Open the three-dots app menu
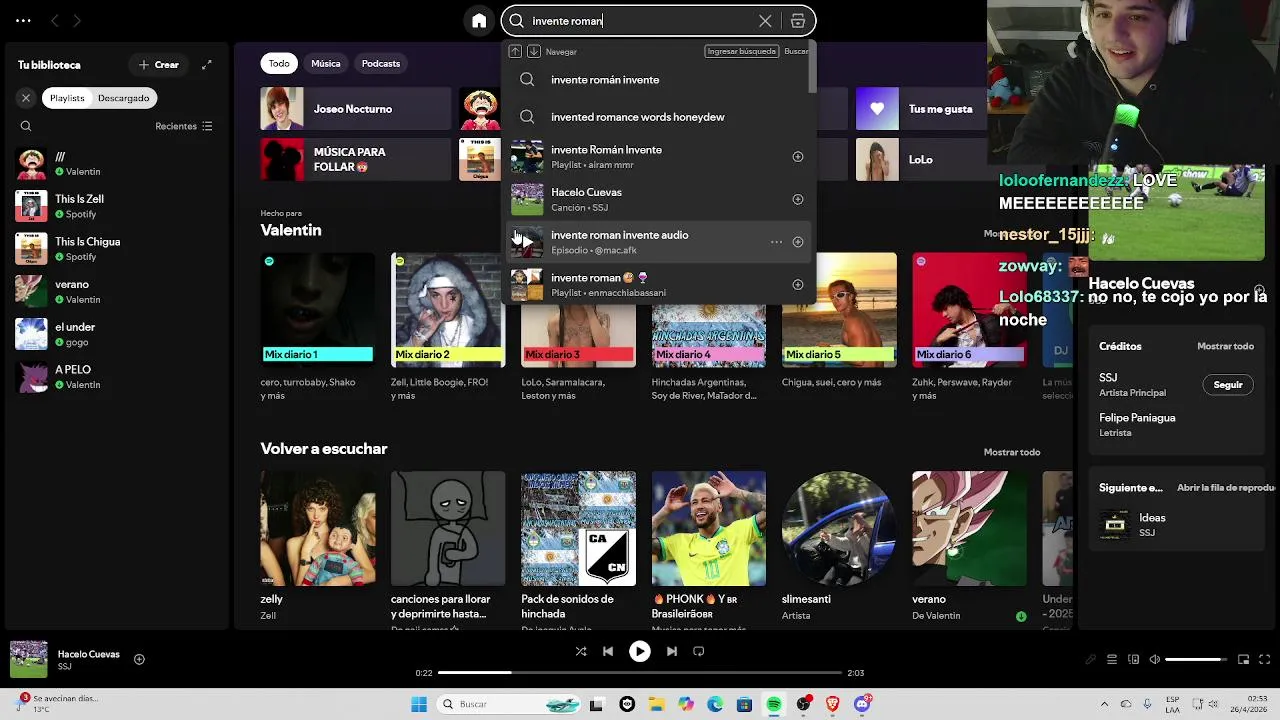Viewport: 1280px width, 720px height. click(23, 20)
